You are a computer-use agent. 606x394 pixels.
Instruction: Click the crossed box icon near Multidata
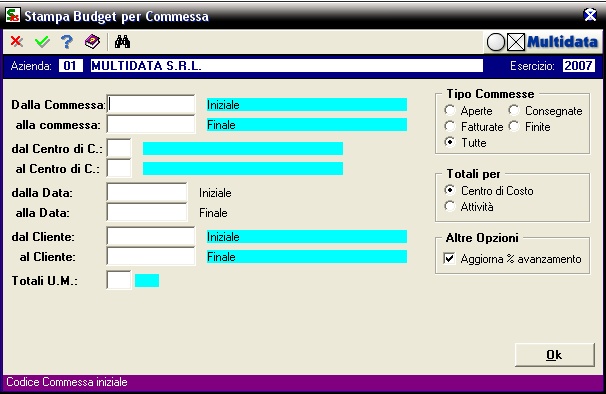tap(516, 42)
